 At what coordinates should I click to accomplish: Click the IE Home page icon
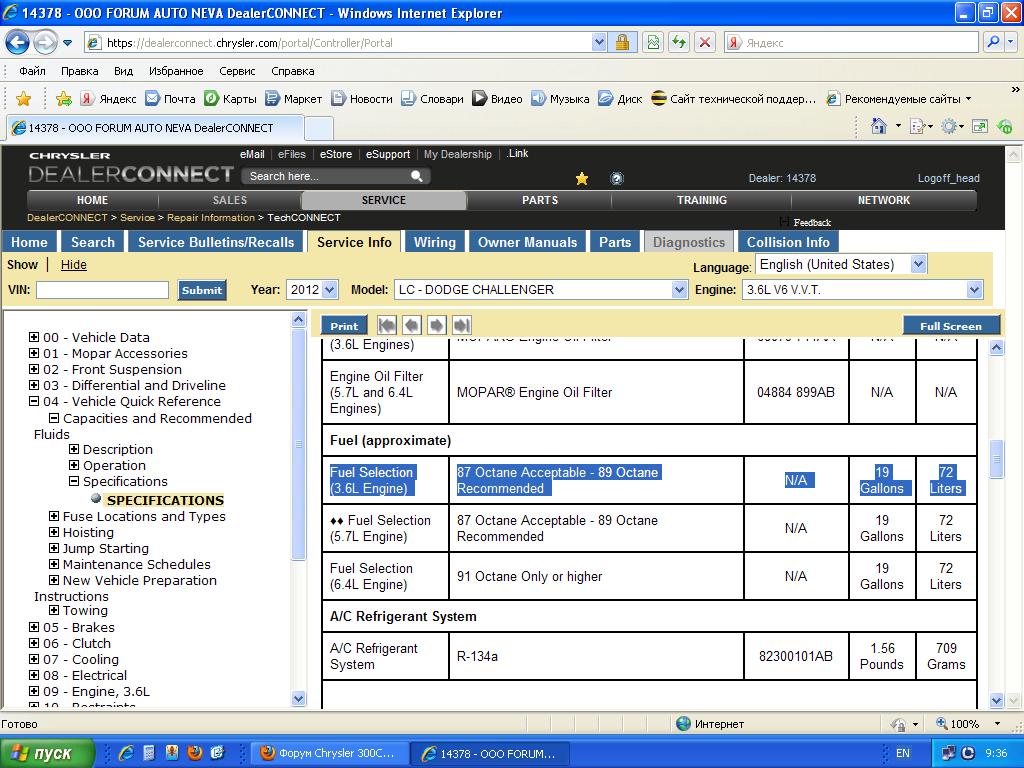(x=879, y=126)
